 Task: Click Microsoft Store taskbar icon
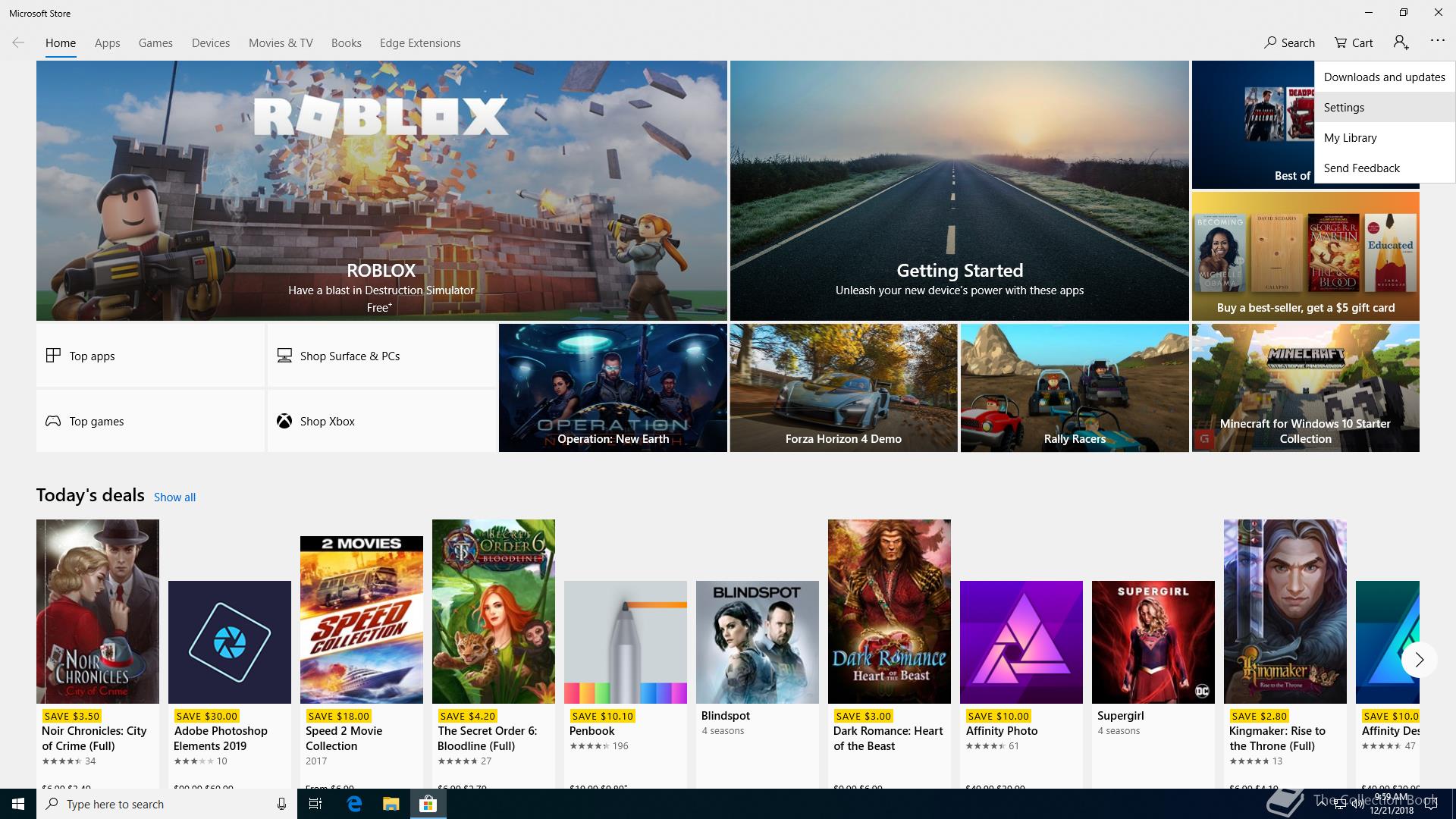(428, 804)
